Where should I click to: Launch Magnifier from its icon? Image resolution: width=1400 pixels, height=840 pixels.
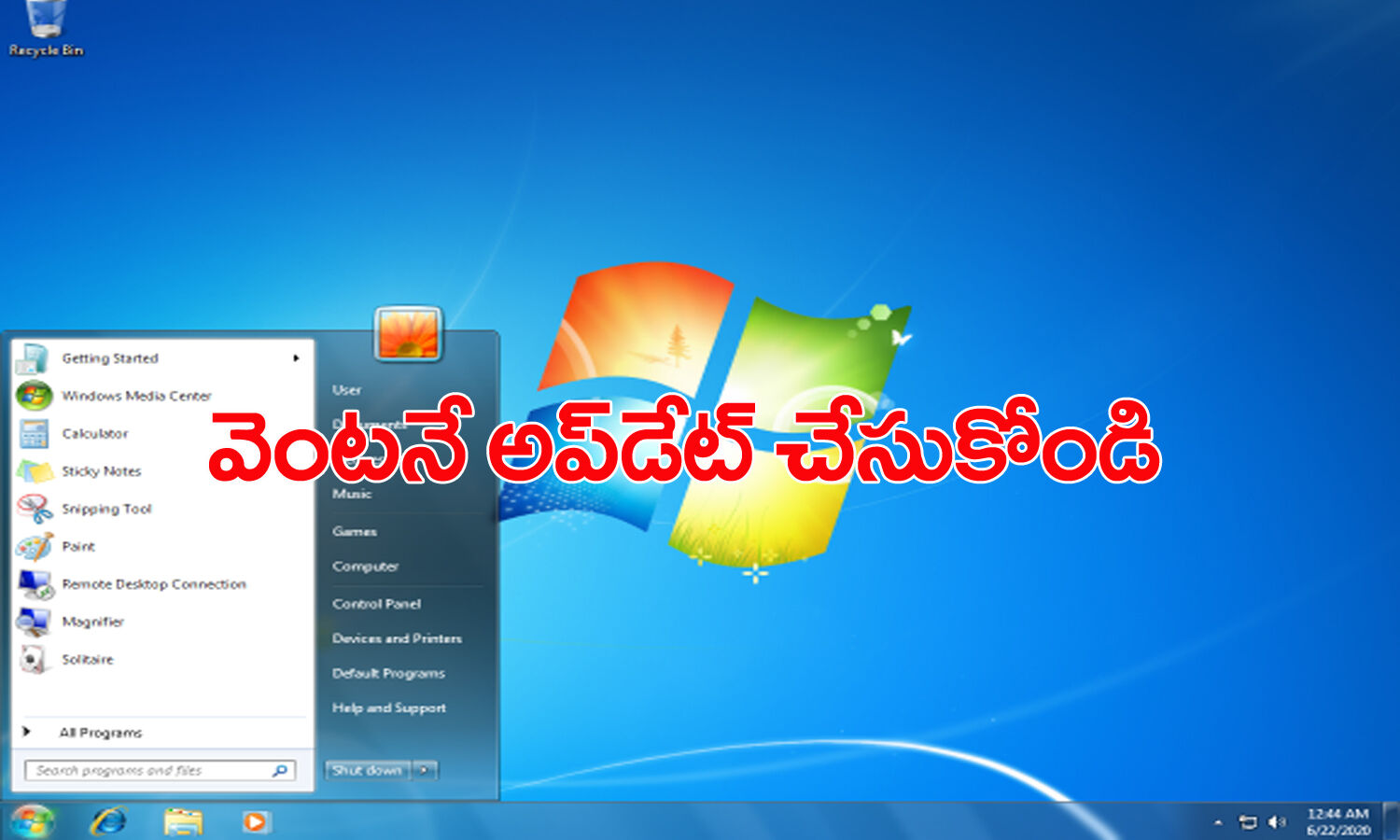(x=34, y=622)
